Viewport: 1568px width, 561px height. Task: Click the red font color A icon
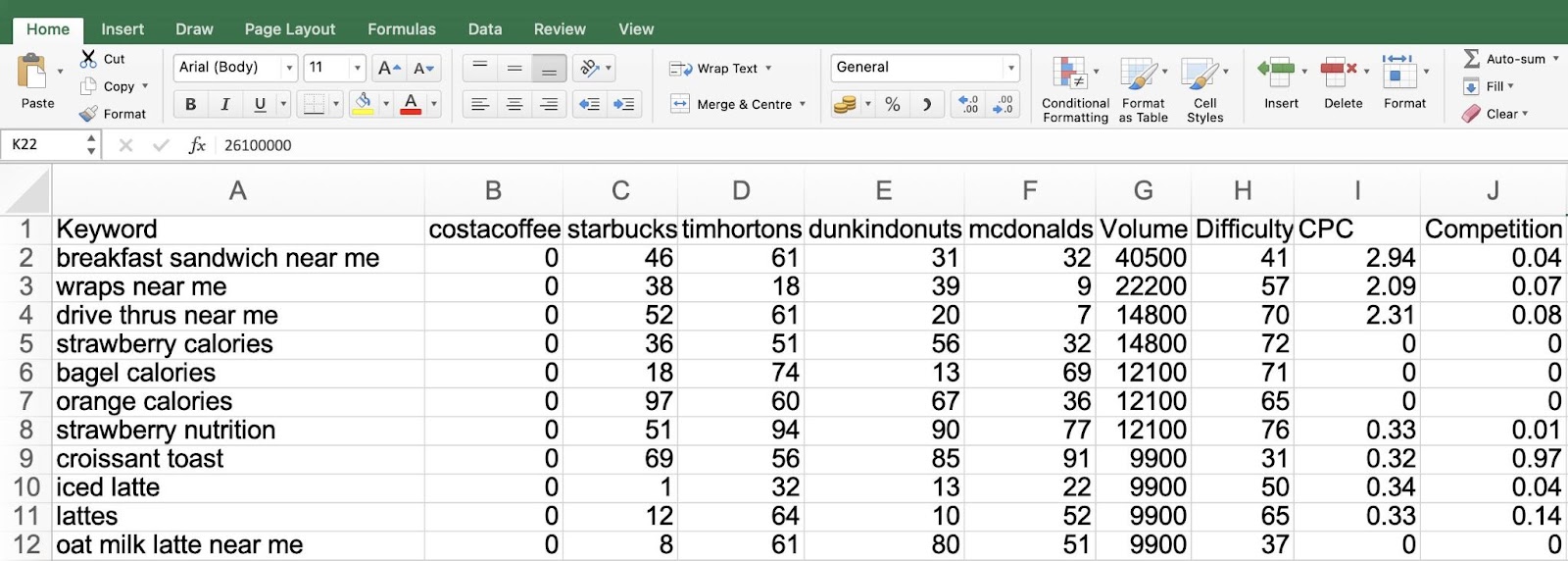tap(412, 104)
